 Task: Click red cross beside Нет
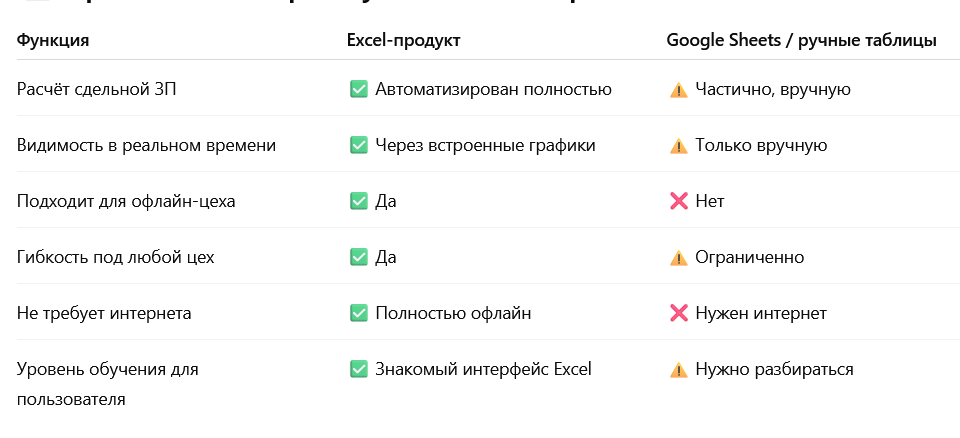[x=678, y=201]
